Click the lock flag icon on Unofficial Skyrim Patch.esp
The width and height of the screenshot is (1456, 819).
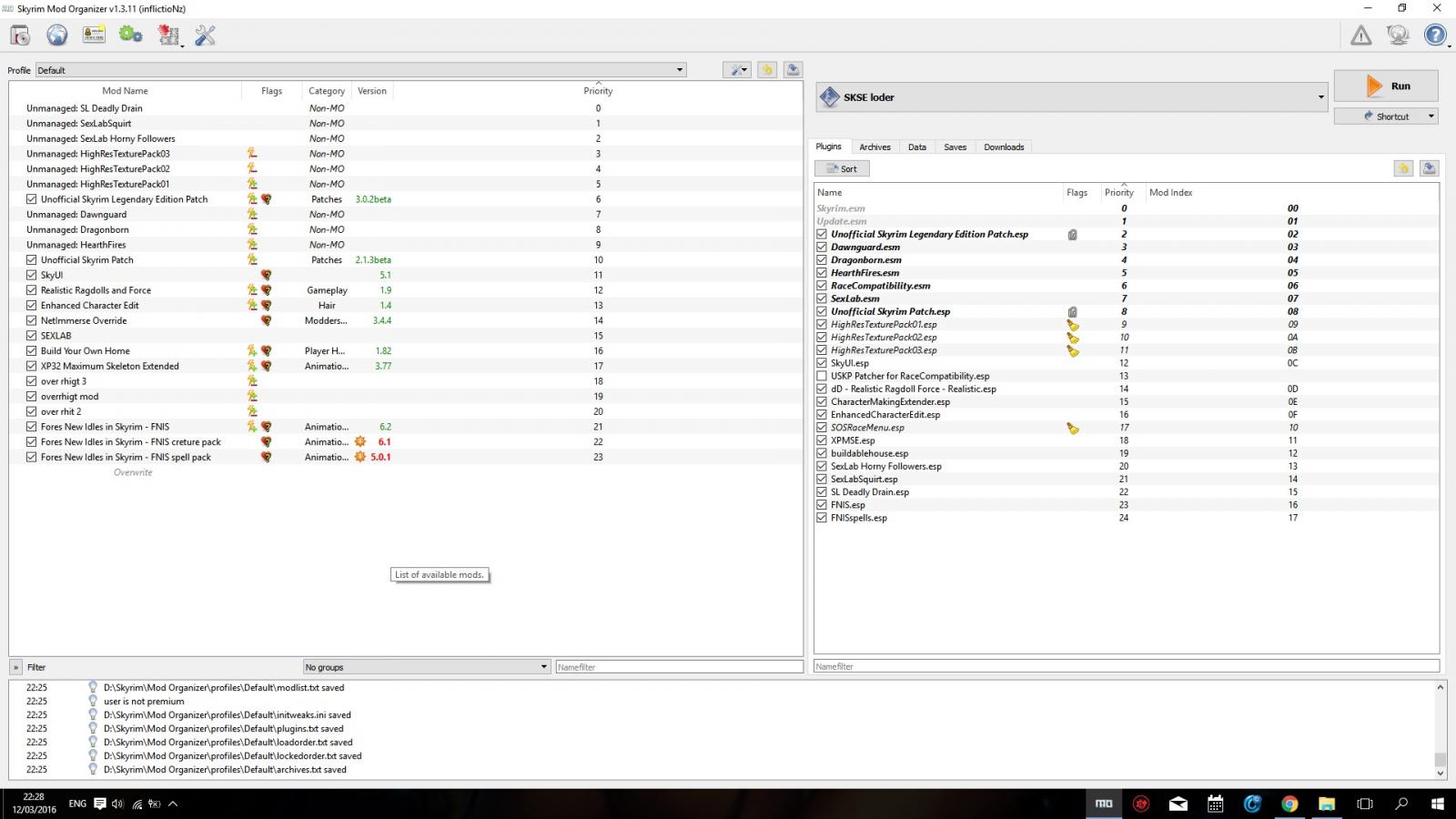(x=1073, y=311)
